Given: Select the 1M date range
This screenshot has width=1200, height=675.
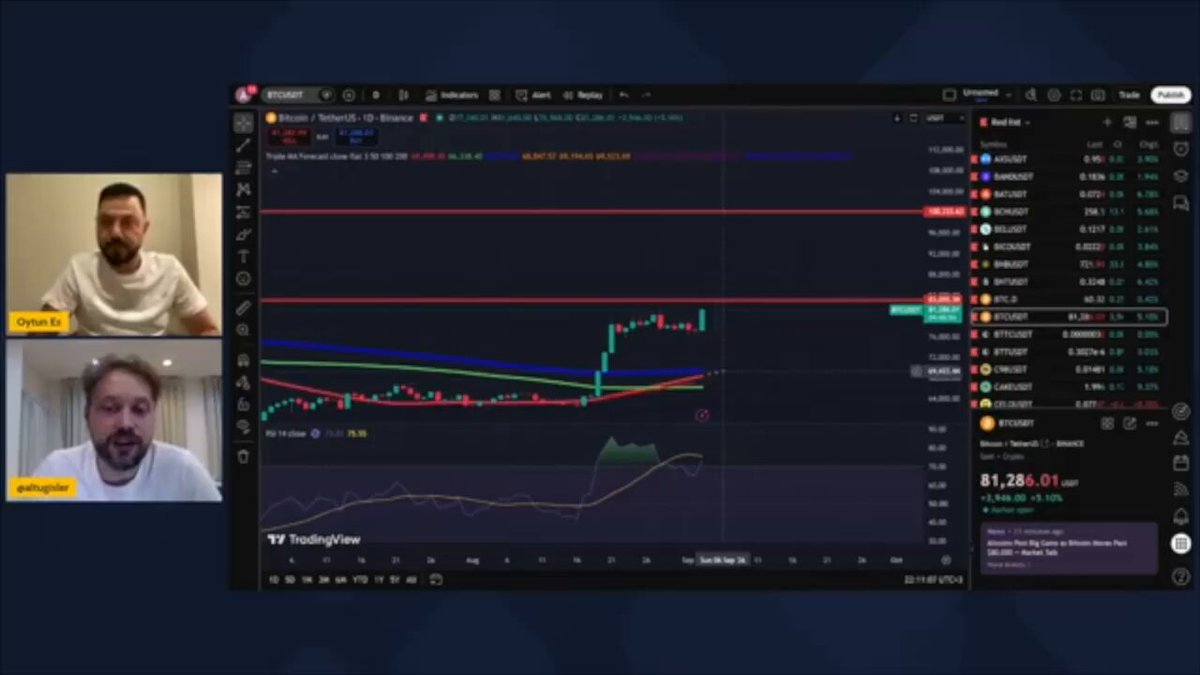Looking at the screenshot, I should point(307,580).
